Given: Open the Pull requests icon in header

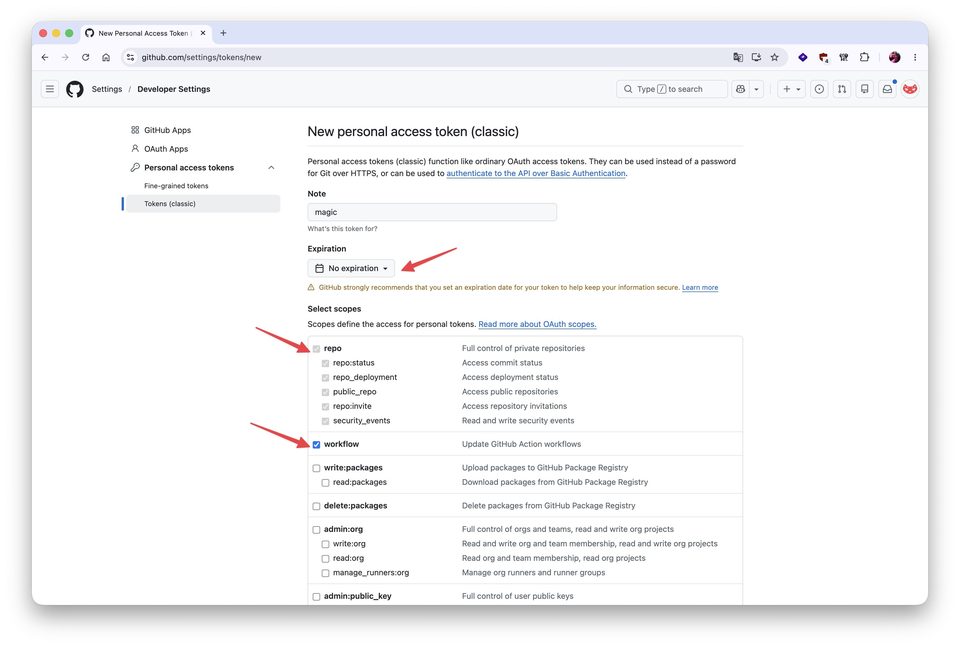Looking at the screenshot, I should [842, 89].
